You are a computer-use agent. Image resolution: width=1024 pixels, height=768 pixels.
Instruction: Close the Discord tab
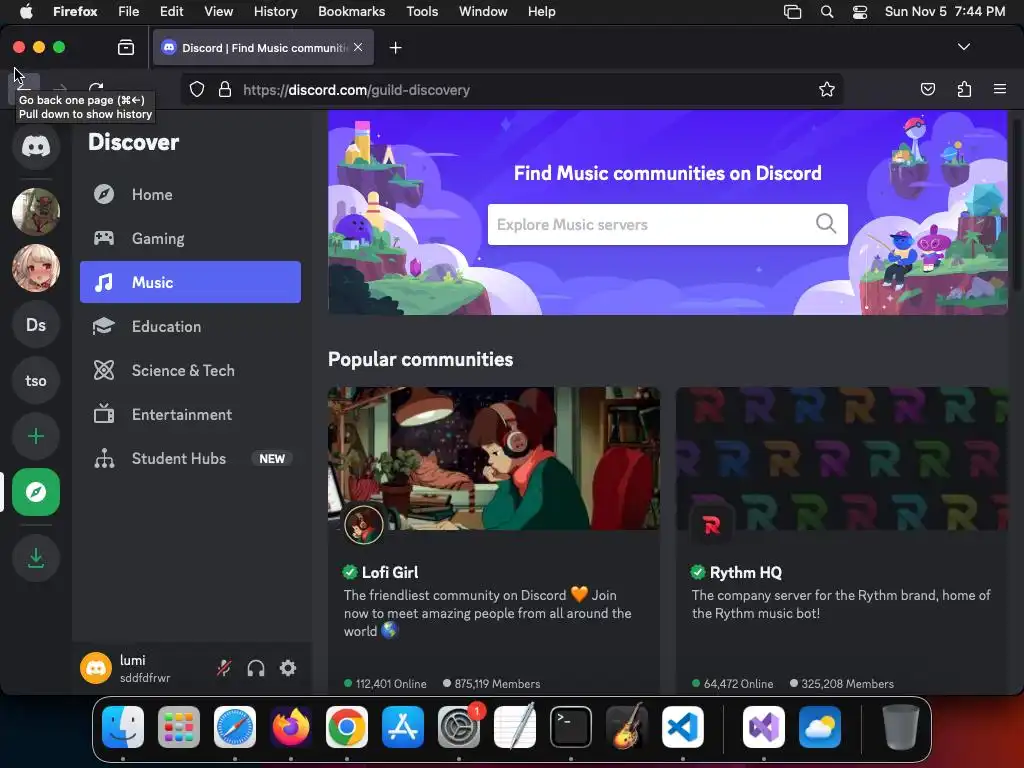tap(358, 47)
